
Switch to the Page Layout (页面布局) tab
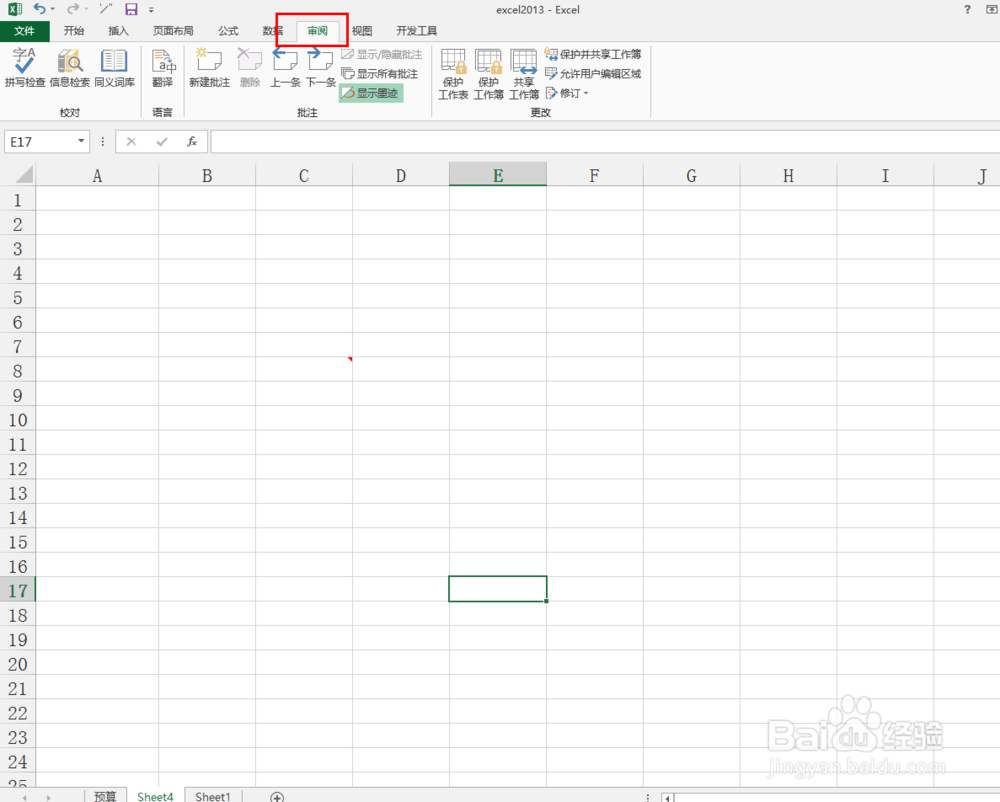(x=173, y=31)
